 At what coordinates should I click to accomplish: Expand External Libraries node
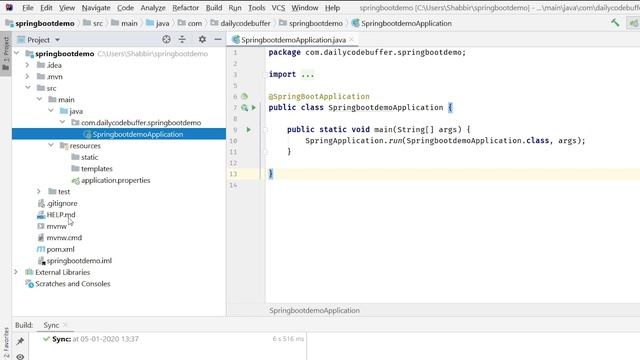tap(16, 272)
